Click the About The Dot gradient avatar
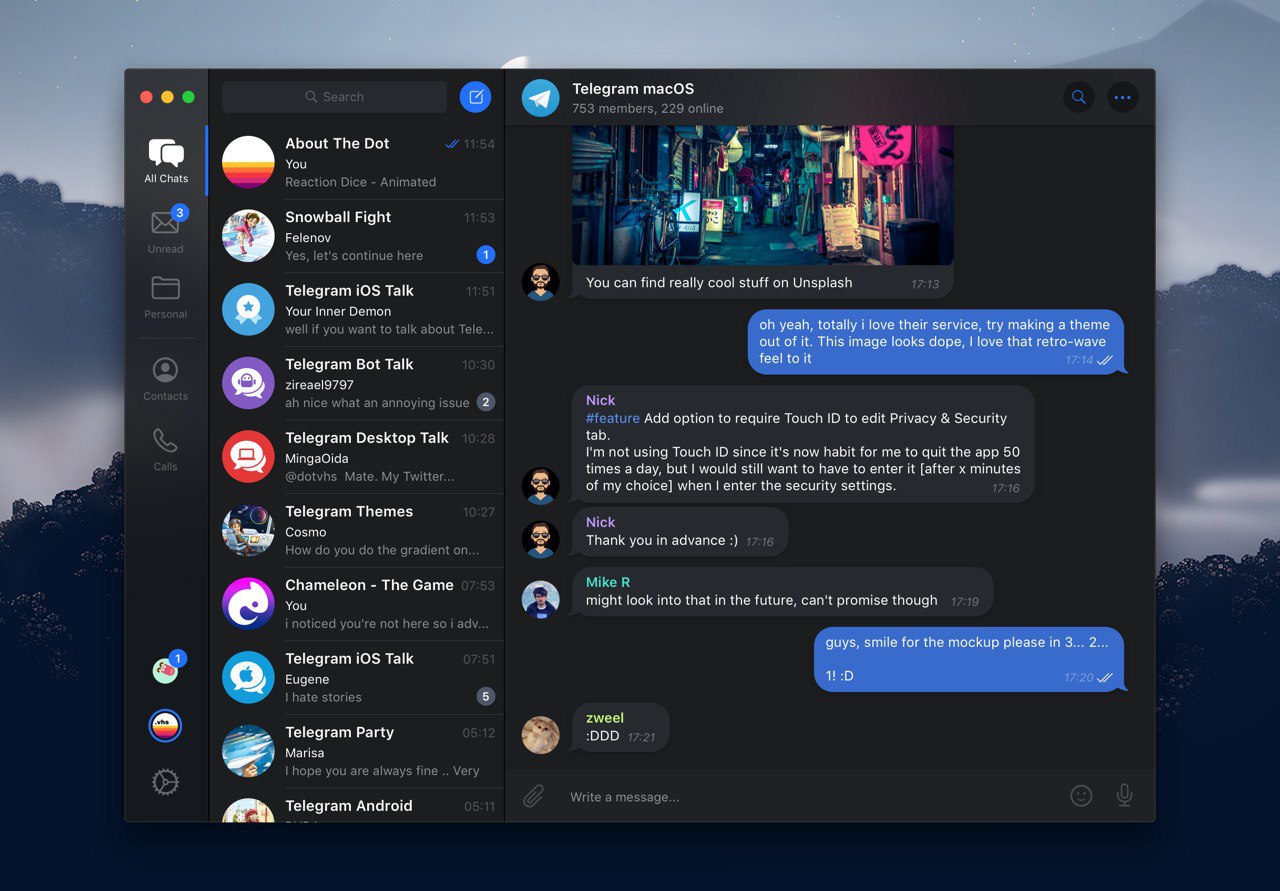 [x=248, y=162]
